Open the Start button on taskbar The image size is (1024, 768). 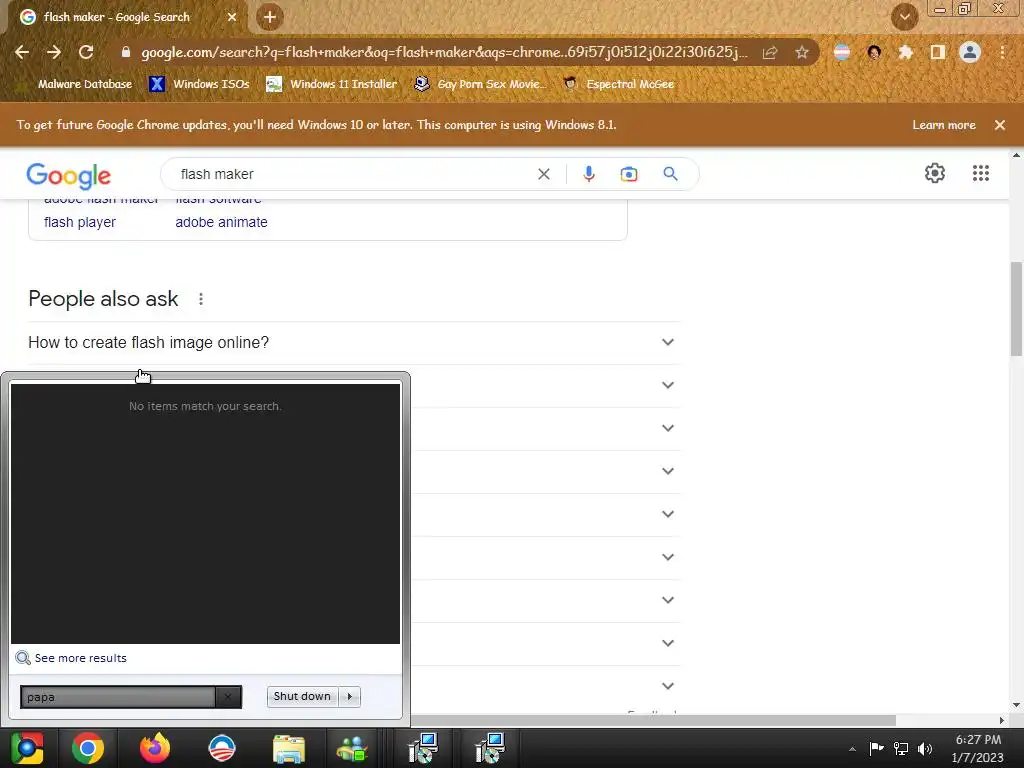point(27,748)
